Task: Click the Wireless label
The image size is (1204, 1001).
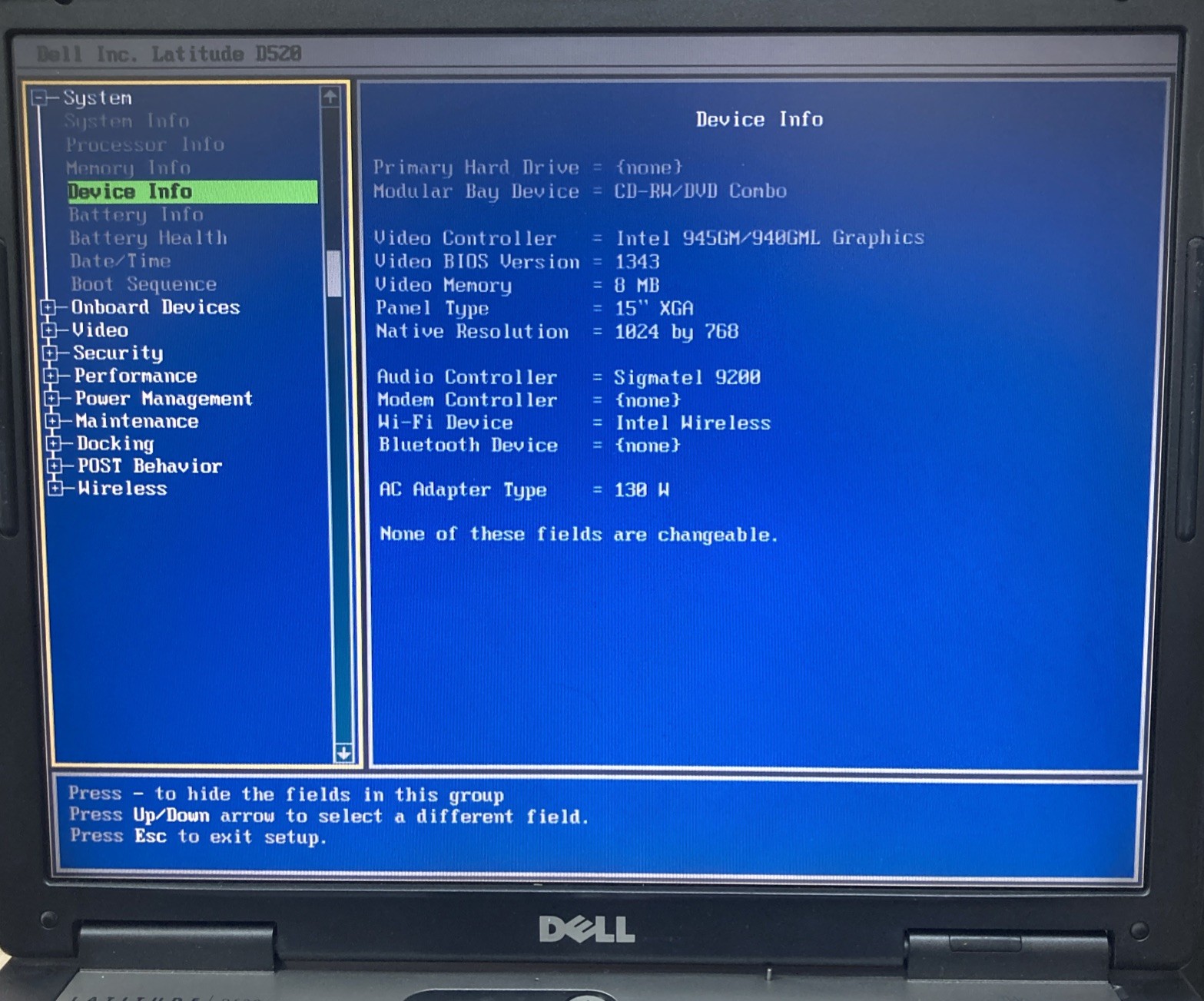Action: point(122,489)
